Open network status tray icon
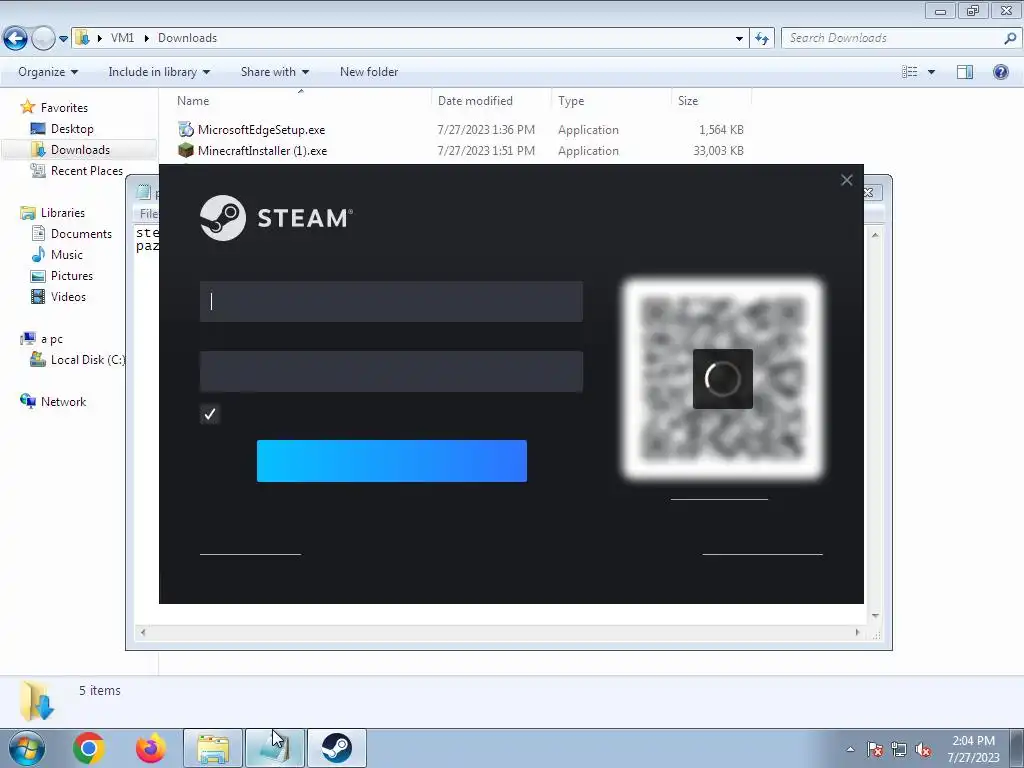1024x768 pixels. pos(899,749)
